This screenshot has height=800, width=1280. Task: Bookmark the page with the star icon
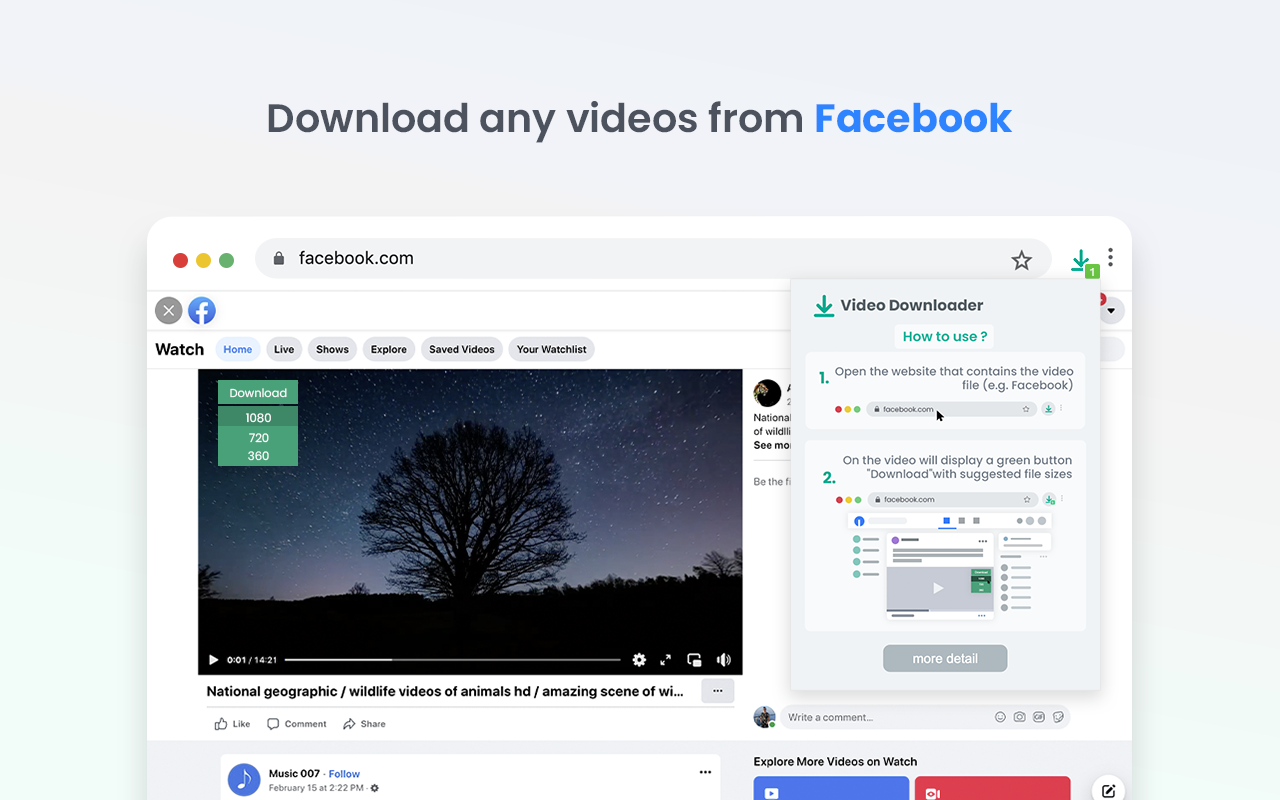click(x=1021, y=259)
